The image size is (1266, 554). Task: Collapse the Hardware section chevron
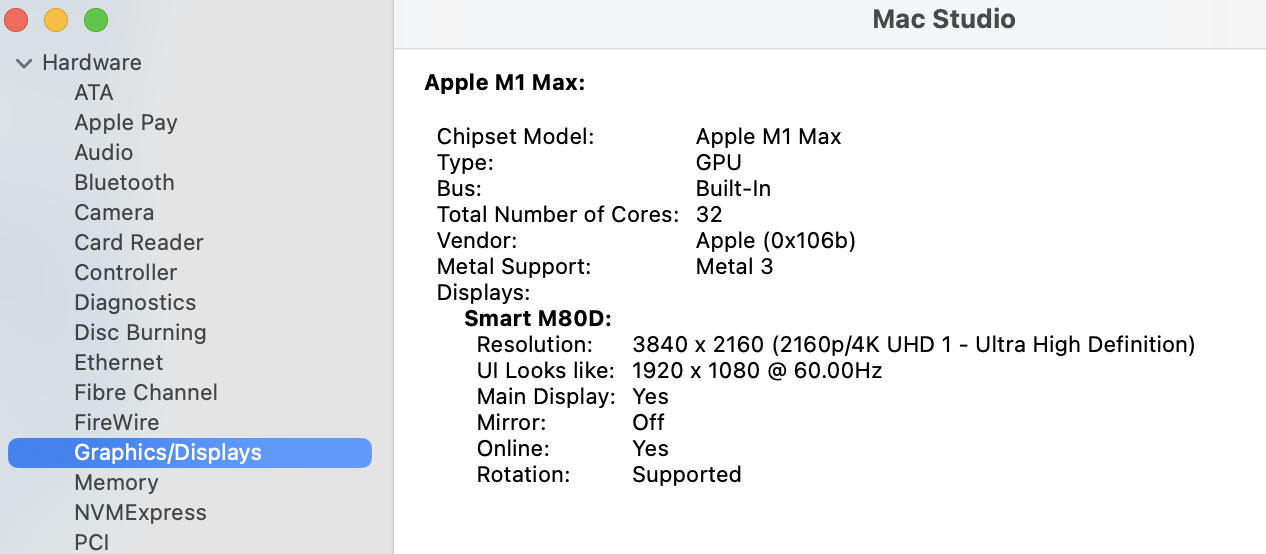[x=24, y=63]
